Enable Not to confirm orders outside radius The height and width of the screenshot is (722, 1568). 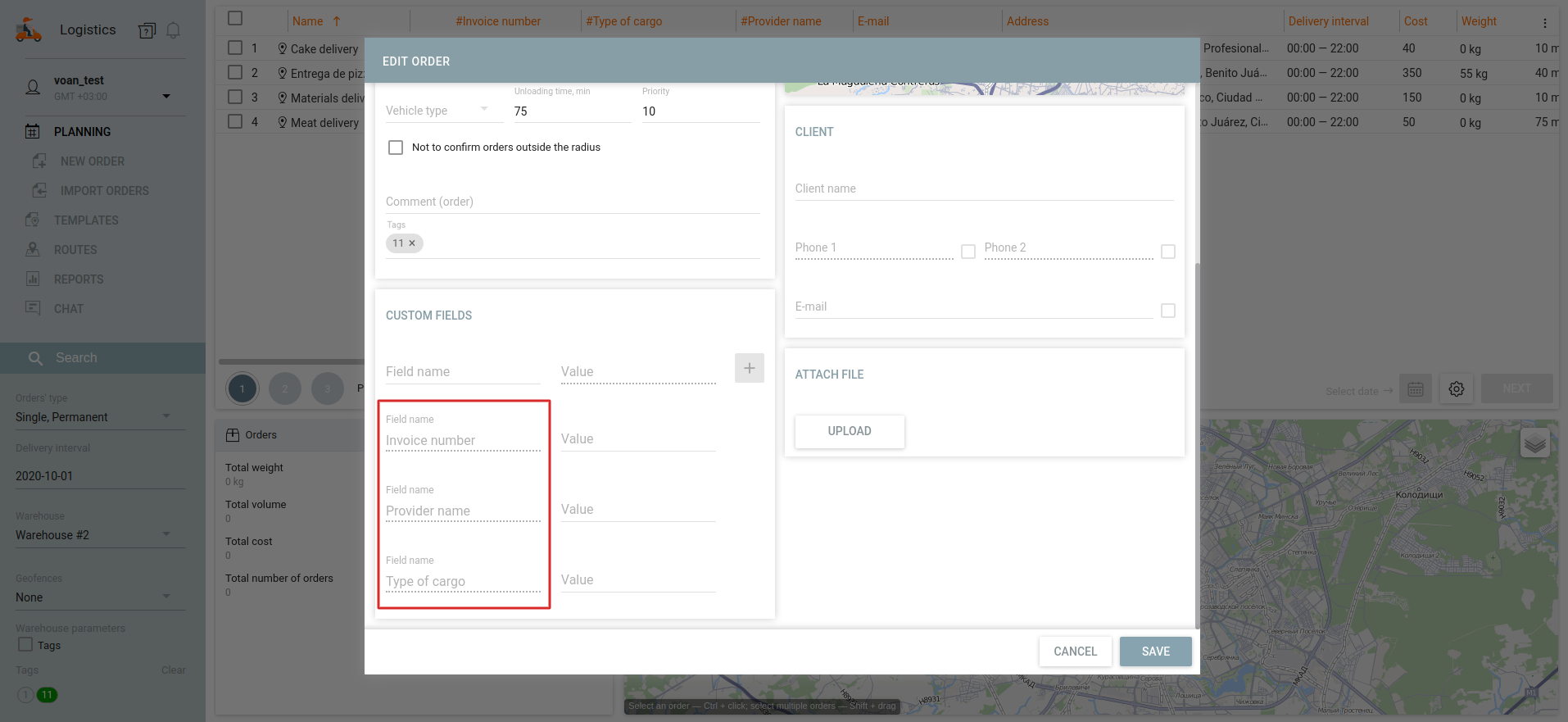[396, 148]
